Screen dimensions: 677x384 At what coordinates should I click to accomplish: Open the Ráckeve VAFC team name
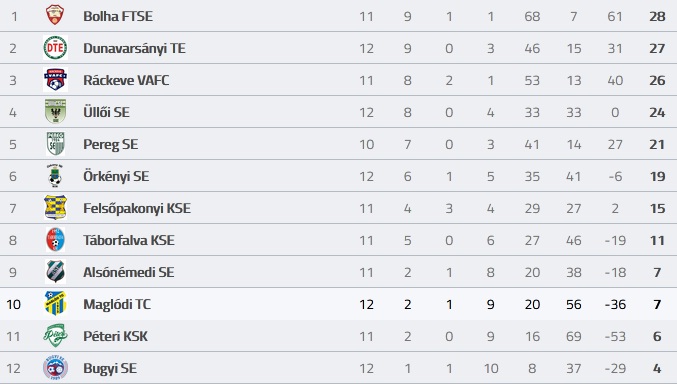click(x=126, y=80)
